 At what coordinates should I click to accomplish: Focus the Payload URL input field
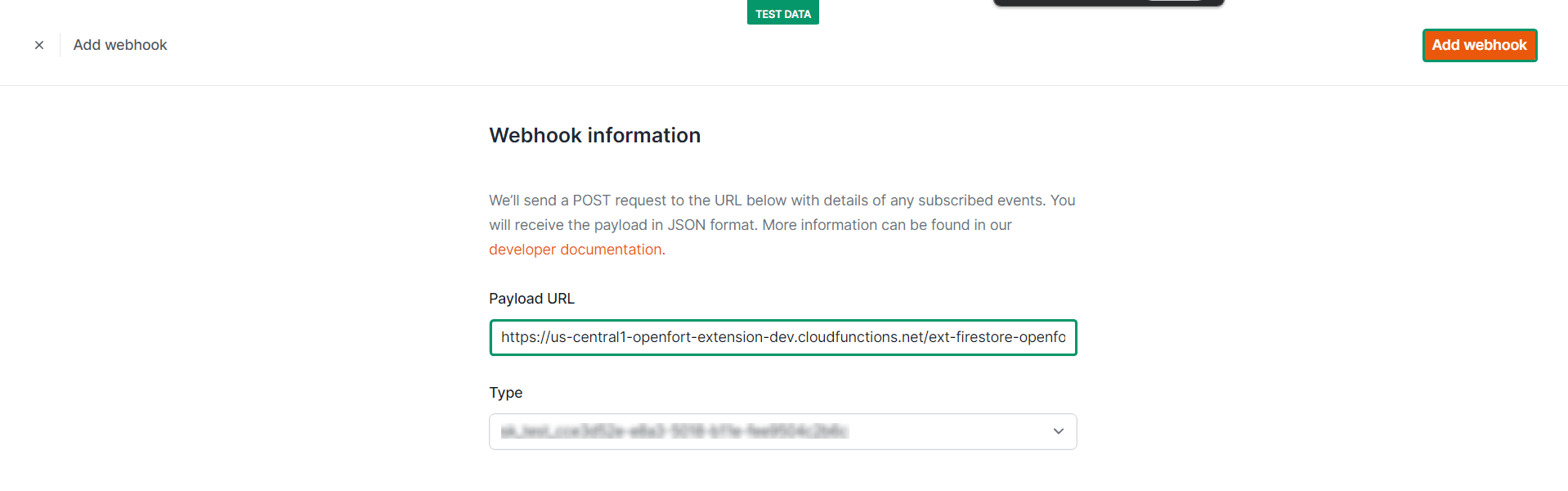pyautogui.click(x=782, y=337)
